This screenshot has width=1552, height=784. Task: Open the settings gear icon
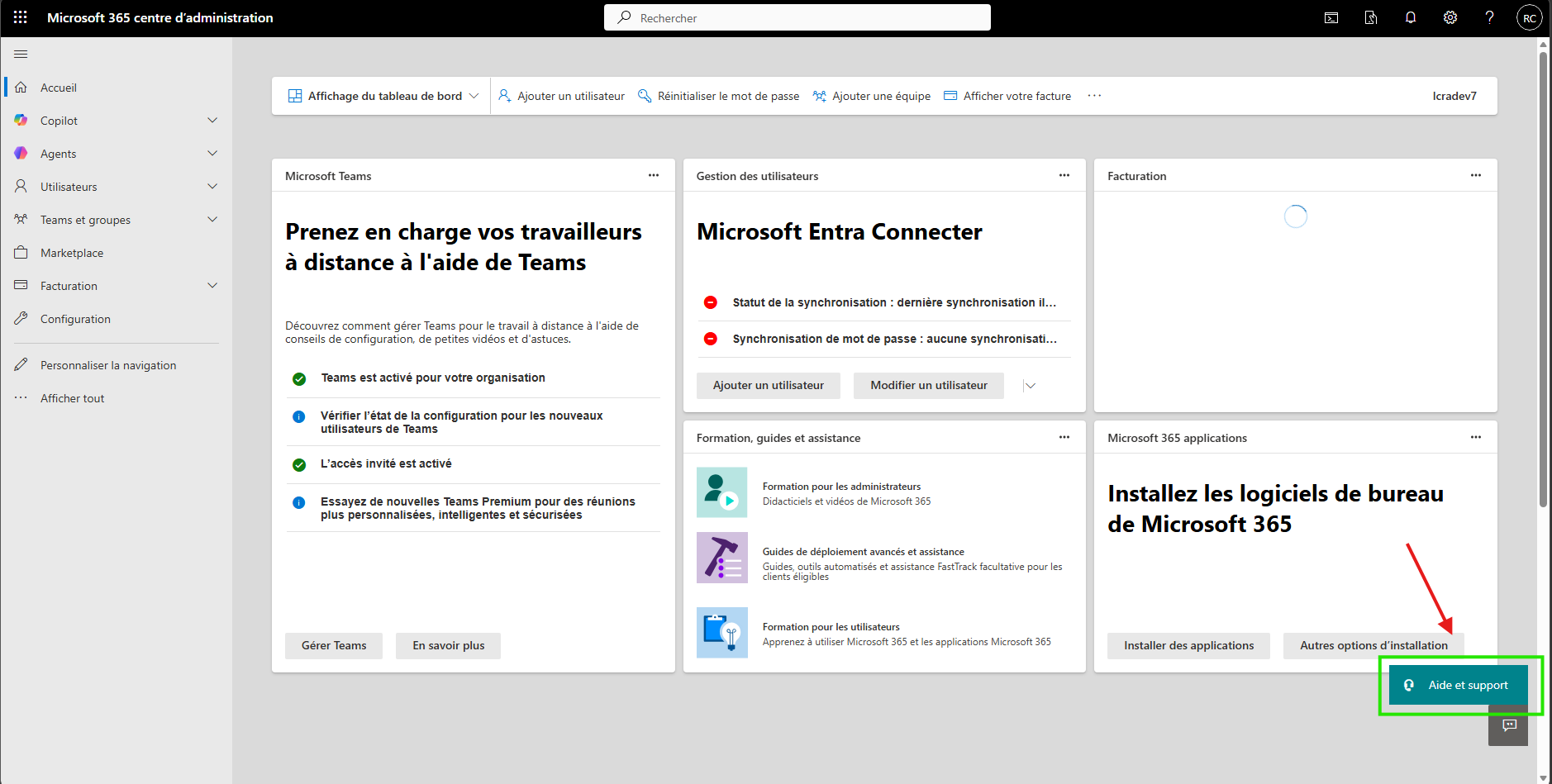1450,17
